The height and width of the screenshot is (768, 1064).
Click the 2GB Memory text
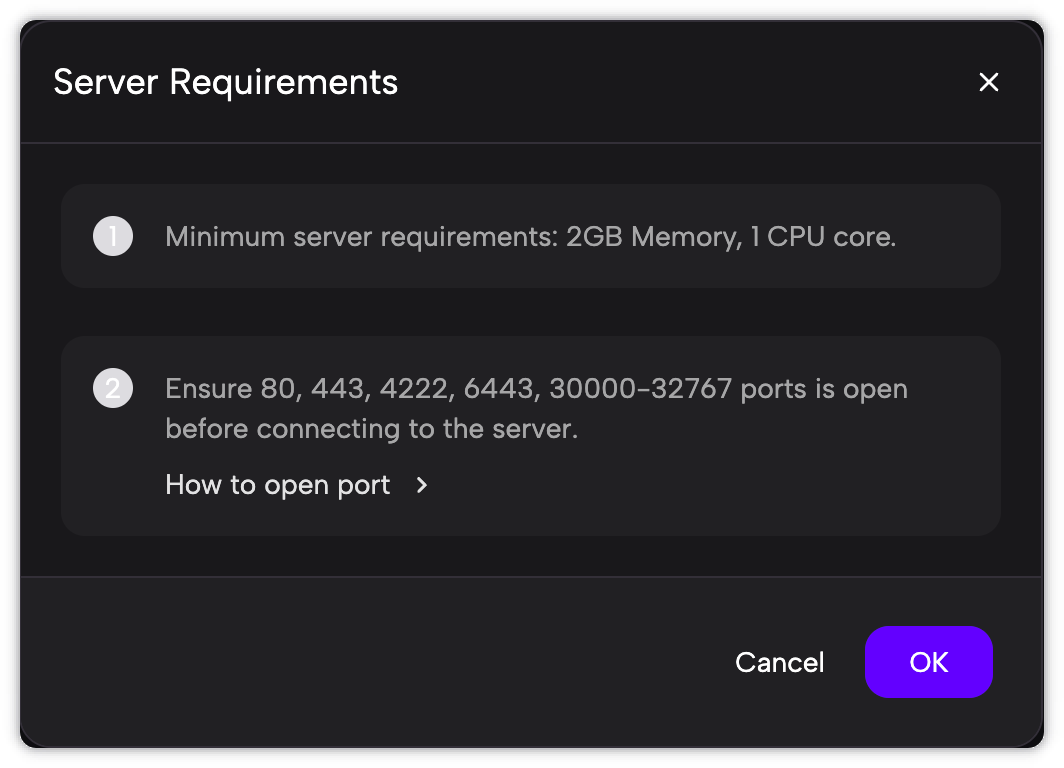[652, 237]
